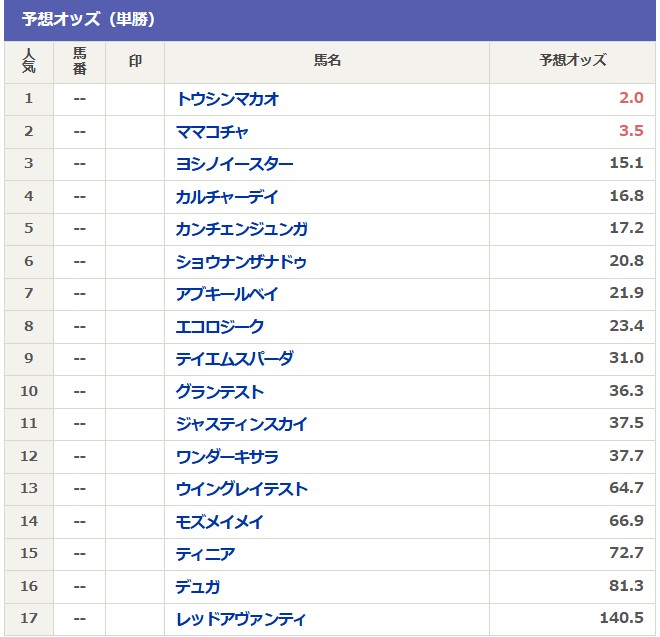Select the カルチャーデイ link

[227, 197]
